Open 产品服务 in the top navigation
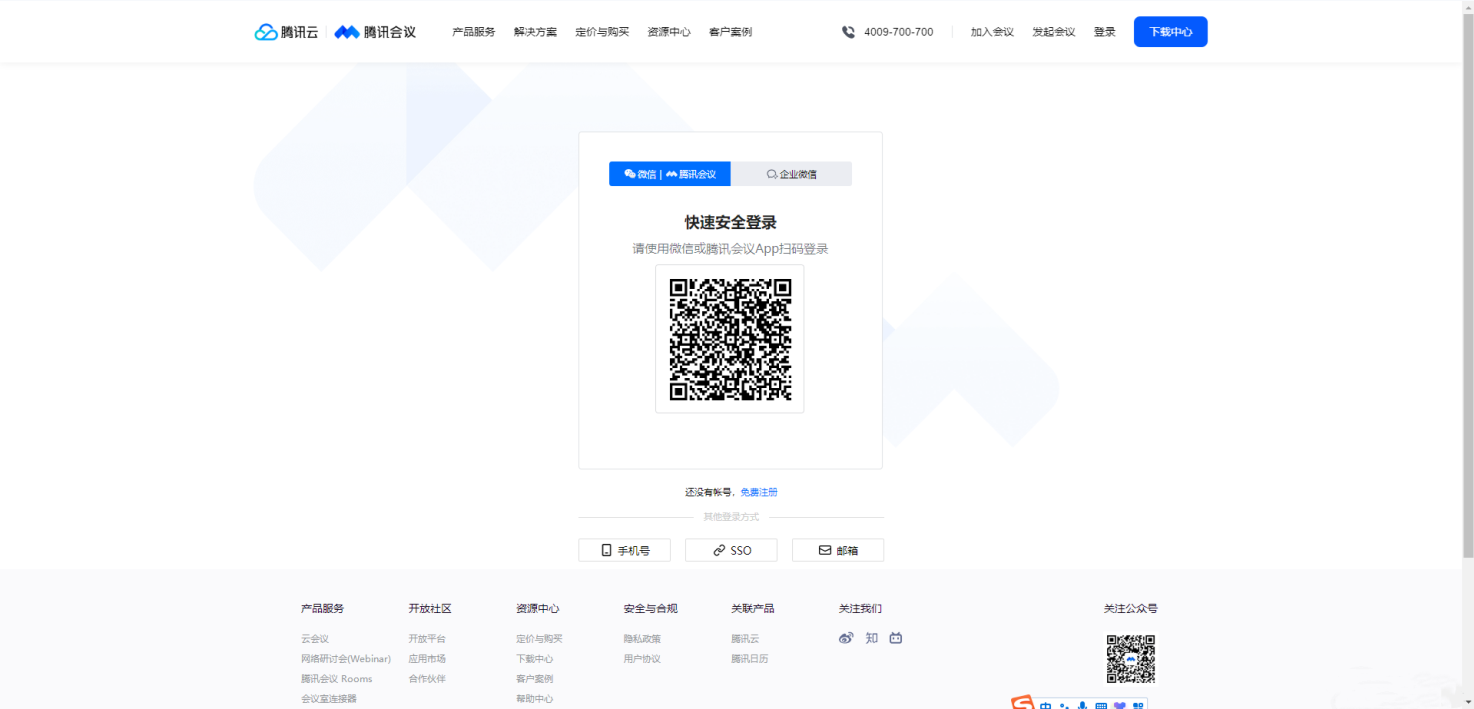 click(x=474, y=32)
